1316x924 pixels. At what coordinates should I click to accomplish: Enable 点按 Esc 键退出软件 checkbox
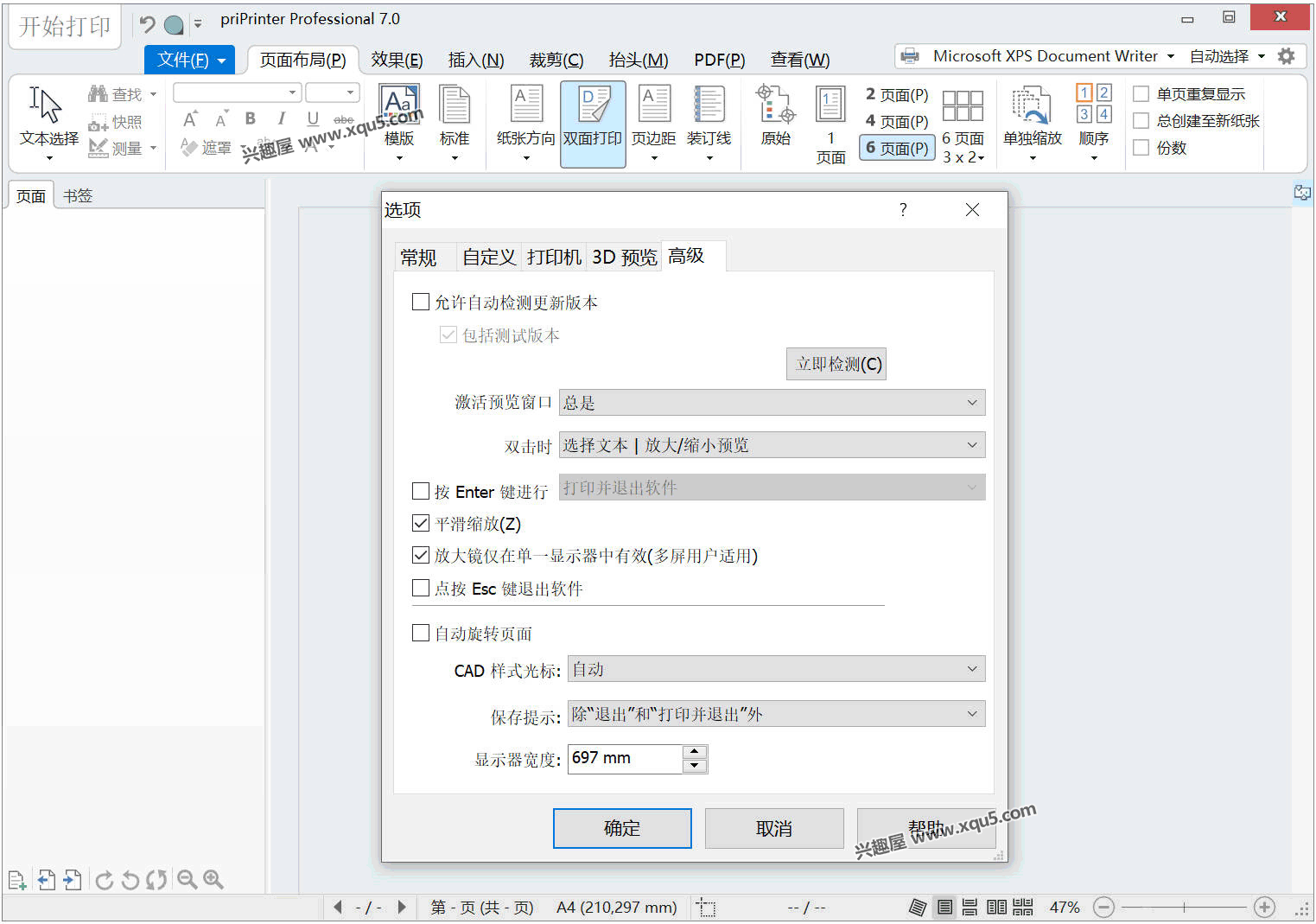[x=421, y=588]
